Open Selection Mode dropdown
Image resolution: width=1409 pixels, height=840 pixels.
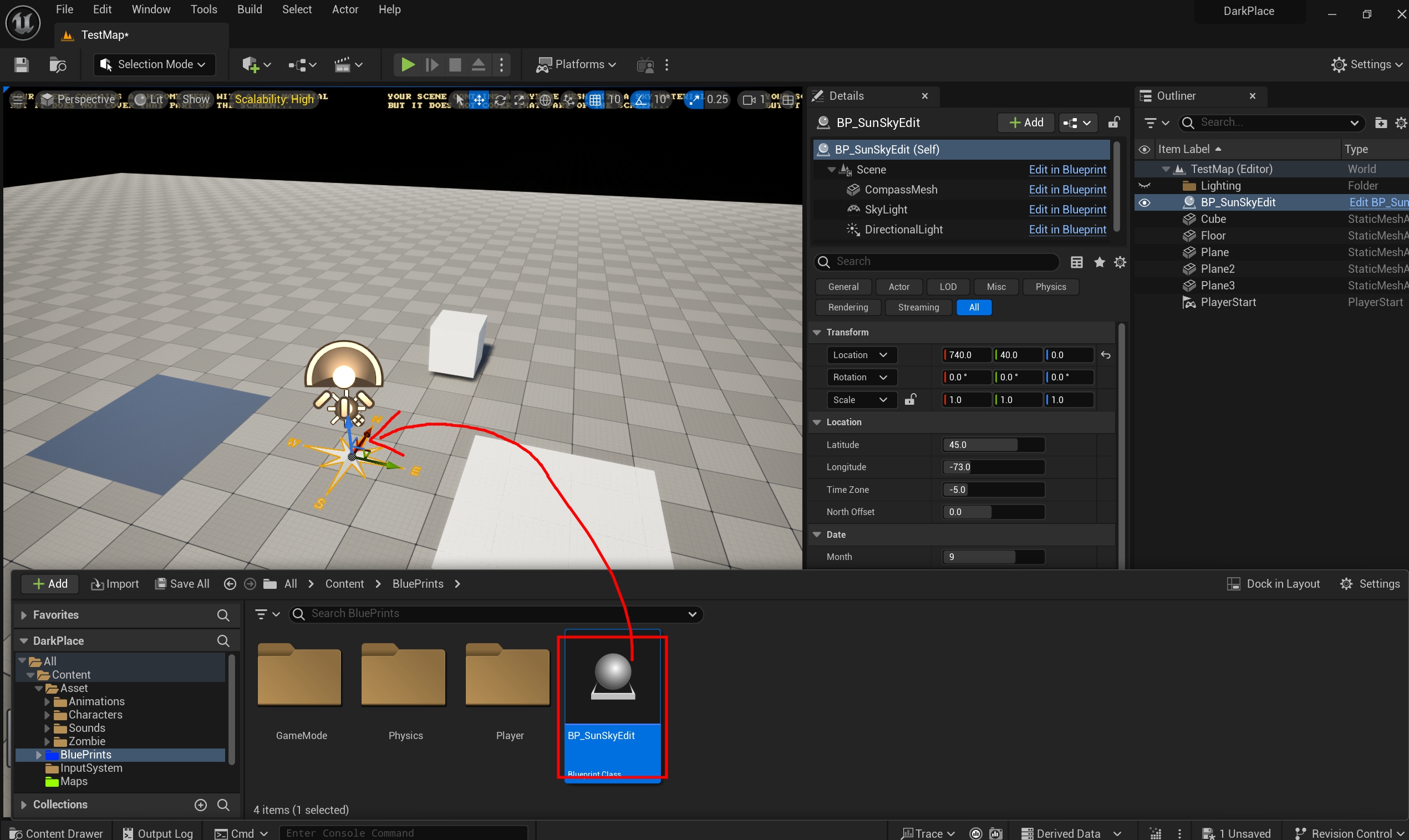point(154,64)
